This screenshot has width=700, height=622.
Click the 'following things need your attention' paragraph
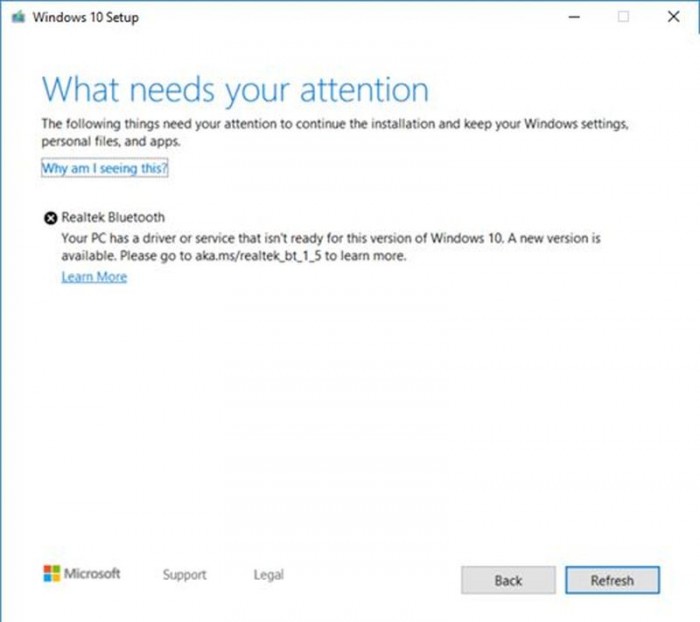(x=332, y=124)
